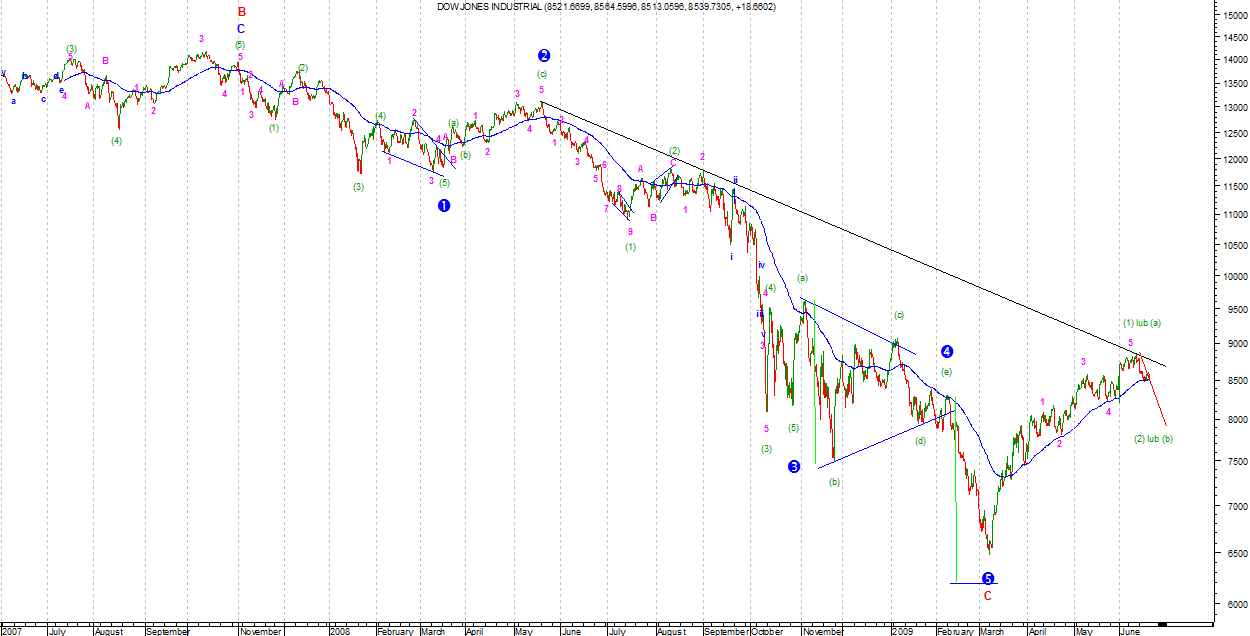Click the blue circled wave 5 marker
This screenshot has height=636, width=1250.
[x=988, y=578]
